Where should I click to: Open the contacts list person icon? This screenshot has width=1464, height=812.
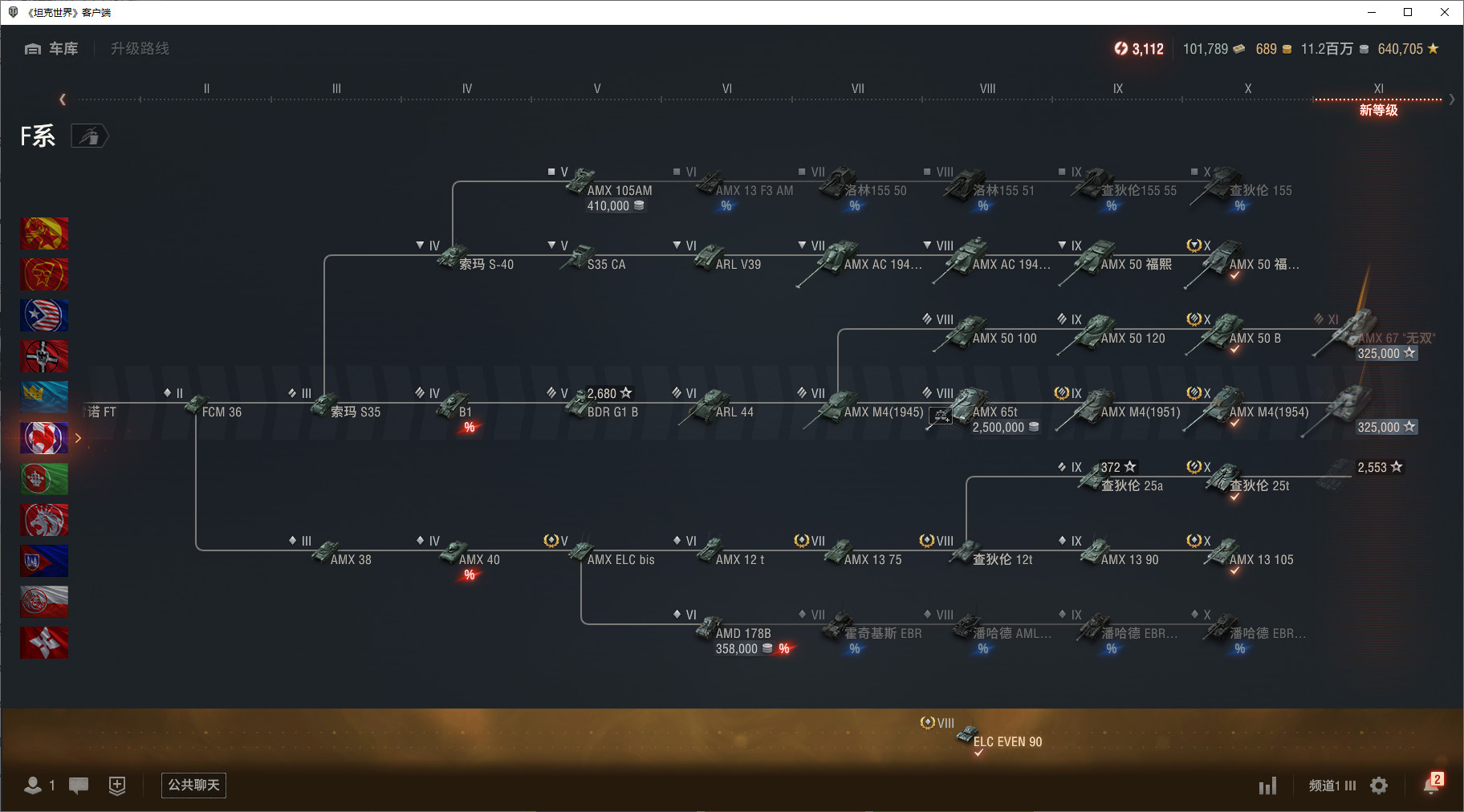click(x=33, y=785)
